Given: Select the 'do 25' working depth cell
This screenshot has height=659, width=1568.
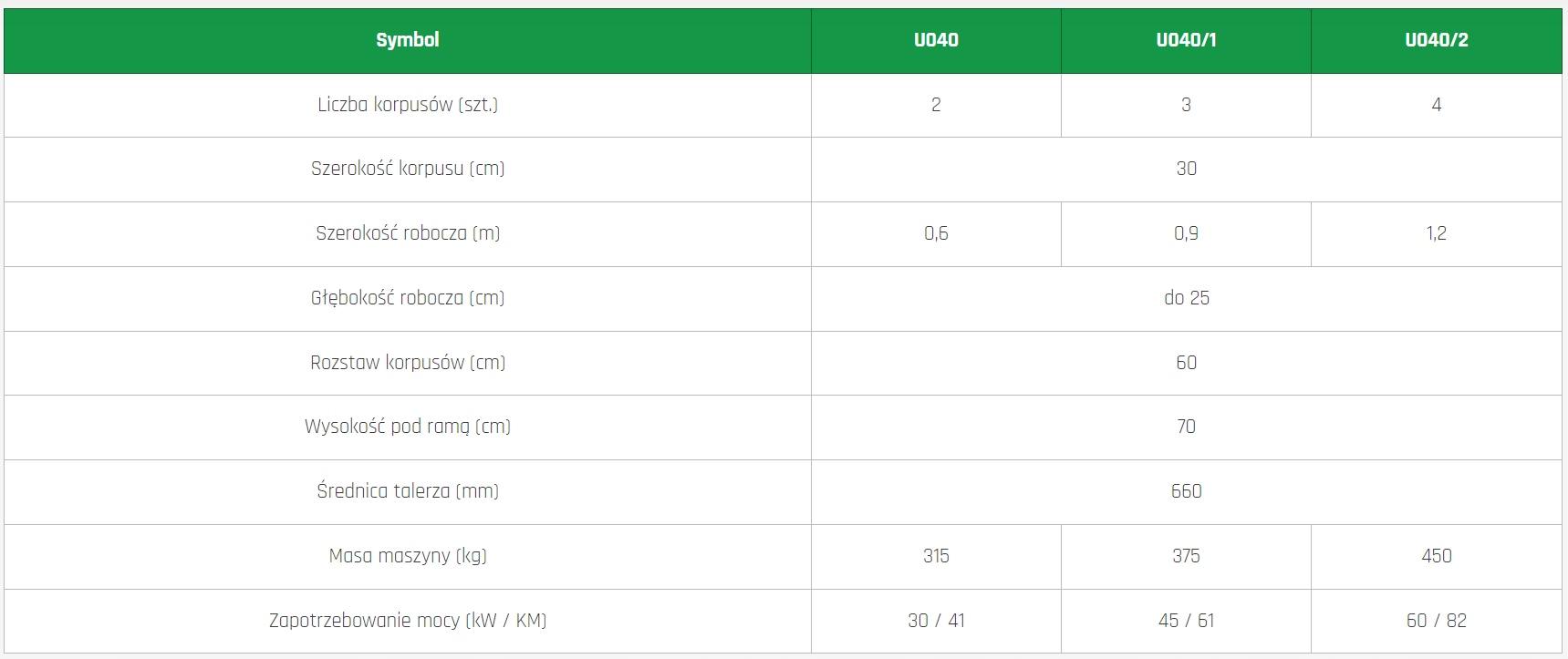Looking at the screenshot, I should [x=1186, y=298].
